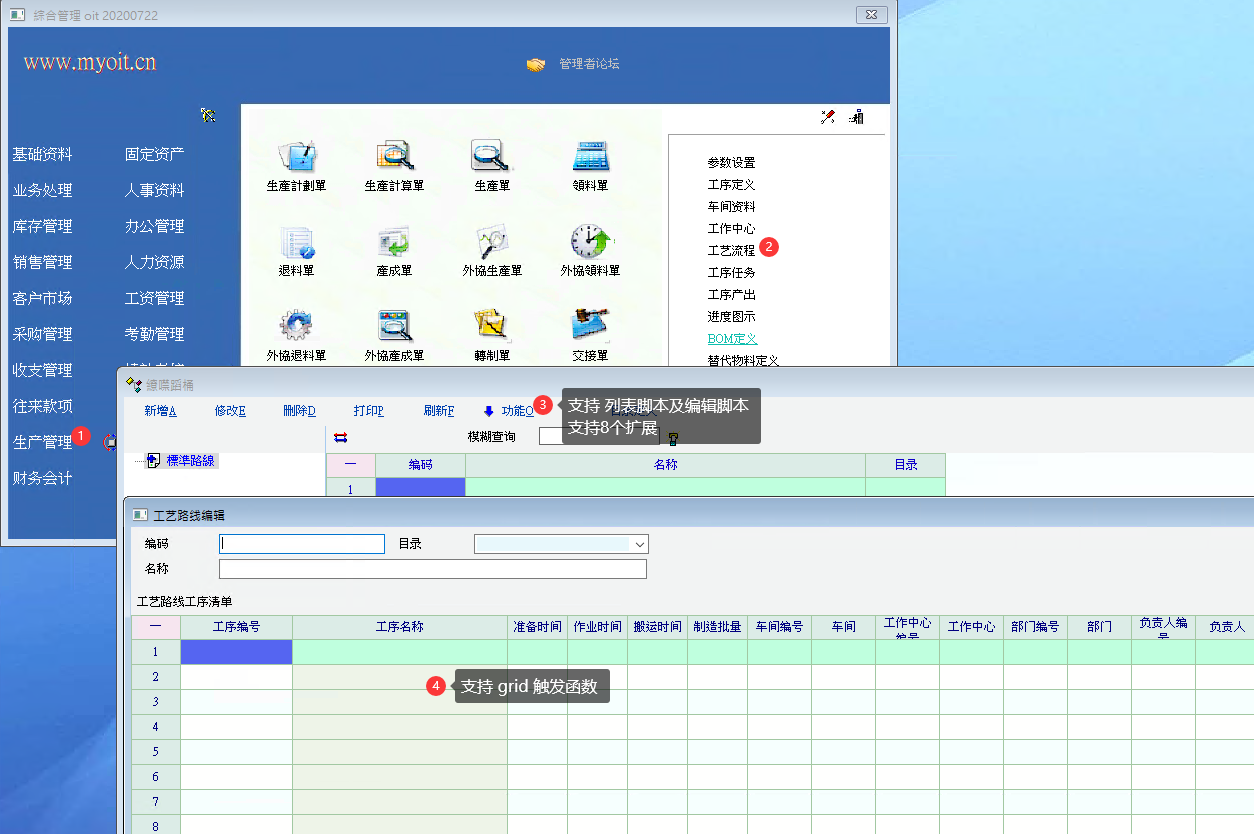Image resolution: width=1254 pixels, height=834 pixels.
Task: Click the 新增A toolbar button
Action: 160,411
